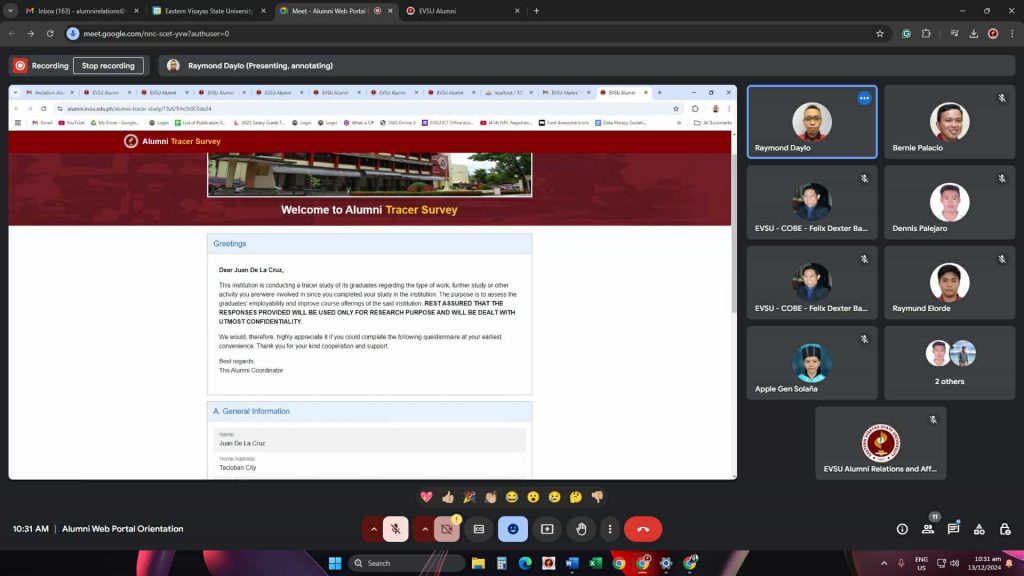Open the host controls panel

1005,529
